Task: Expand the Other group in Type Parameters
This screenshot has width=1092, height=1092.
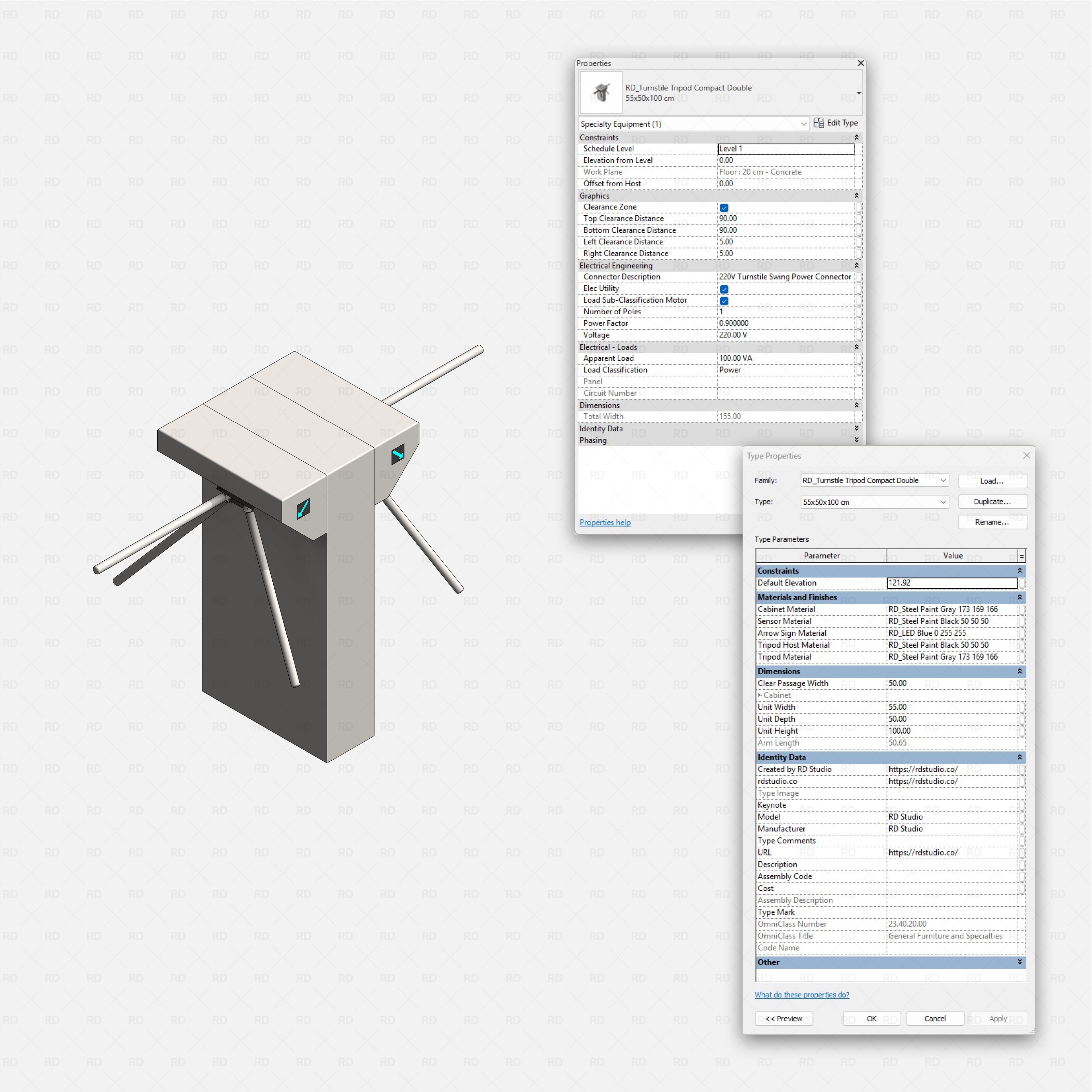Action: pos(1020,962)
